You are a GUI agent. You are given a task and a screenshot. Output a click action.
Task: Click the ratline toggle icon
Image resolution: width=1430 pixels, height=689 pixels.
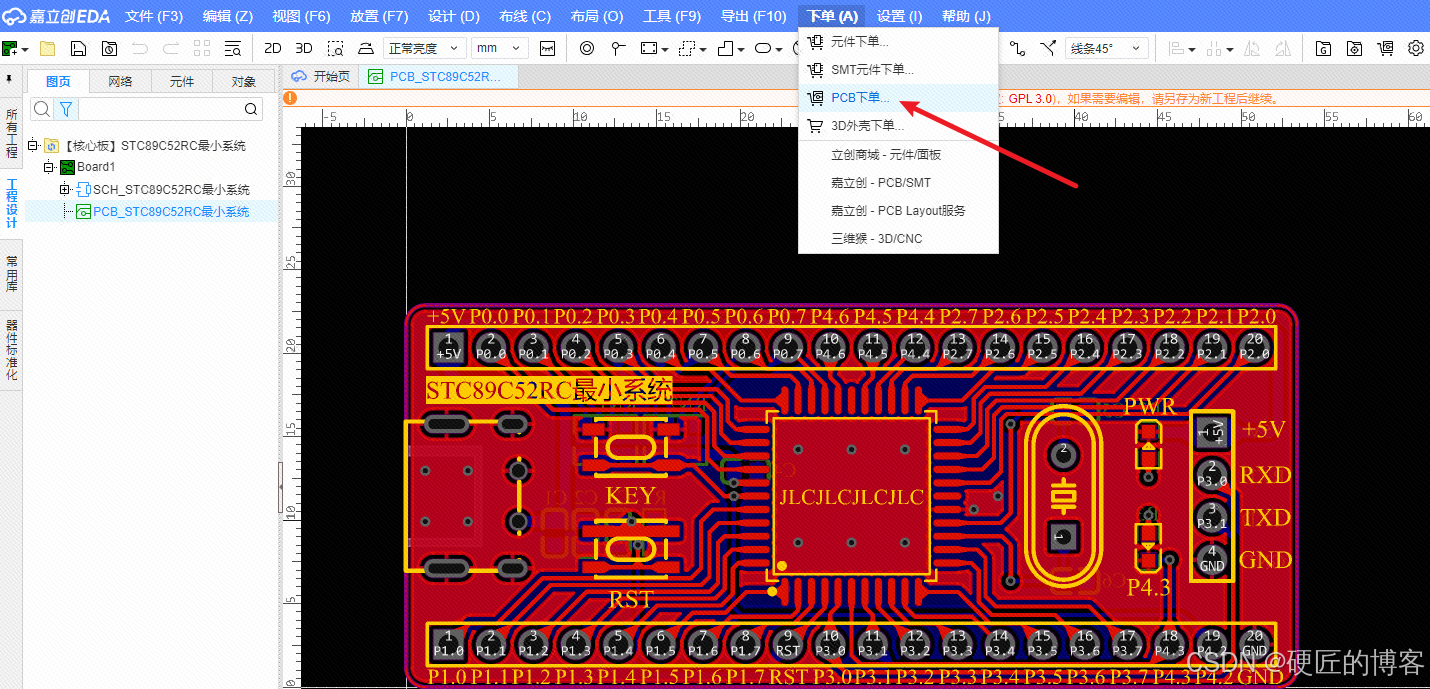(x=366, y=48)
